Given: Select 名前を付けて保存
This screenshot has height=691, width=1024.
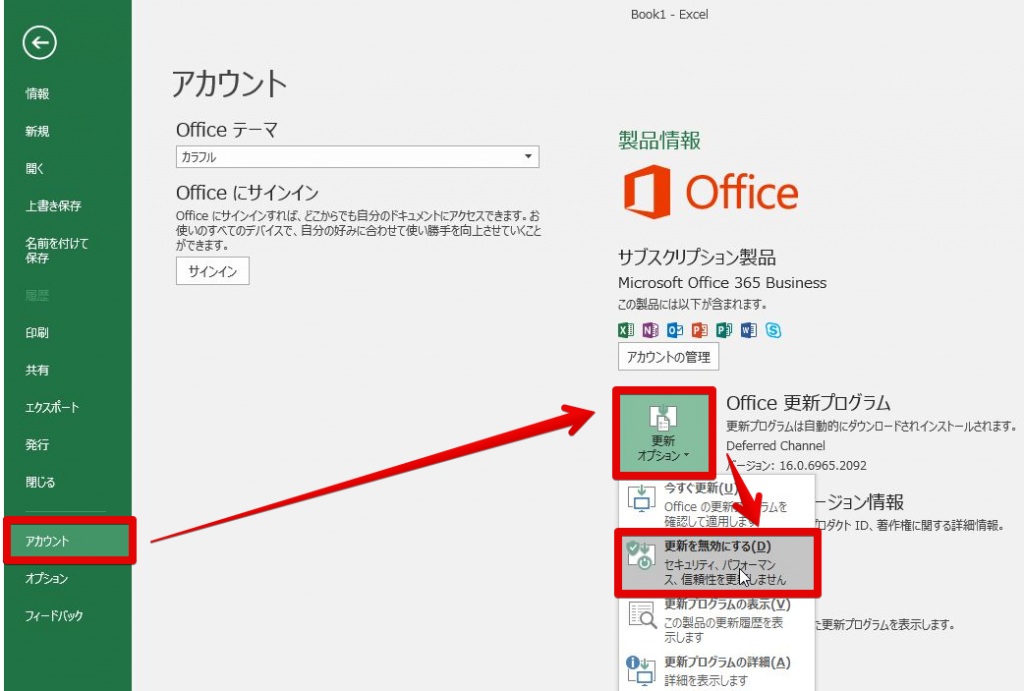Looking at the screenshot, I should tap(57, 250).
